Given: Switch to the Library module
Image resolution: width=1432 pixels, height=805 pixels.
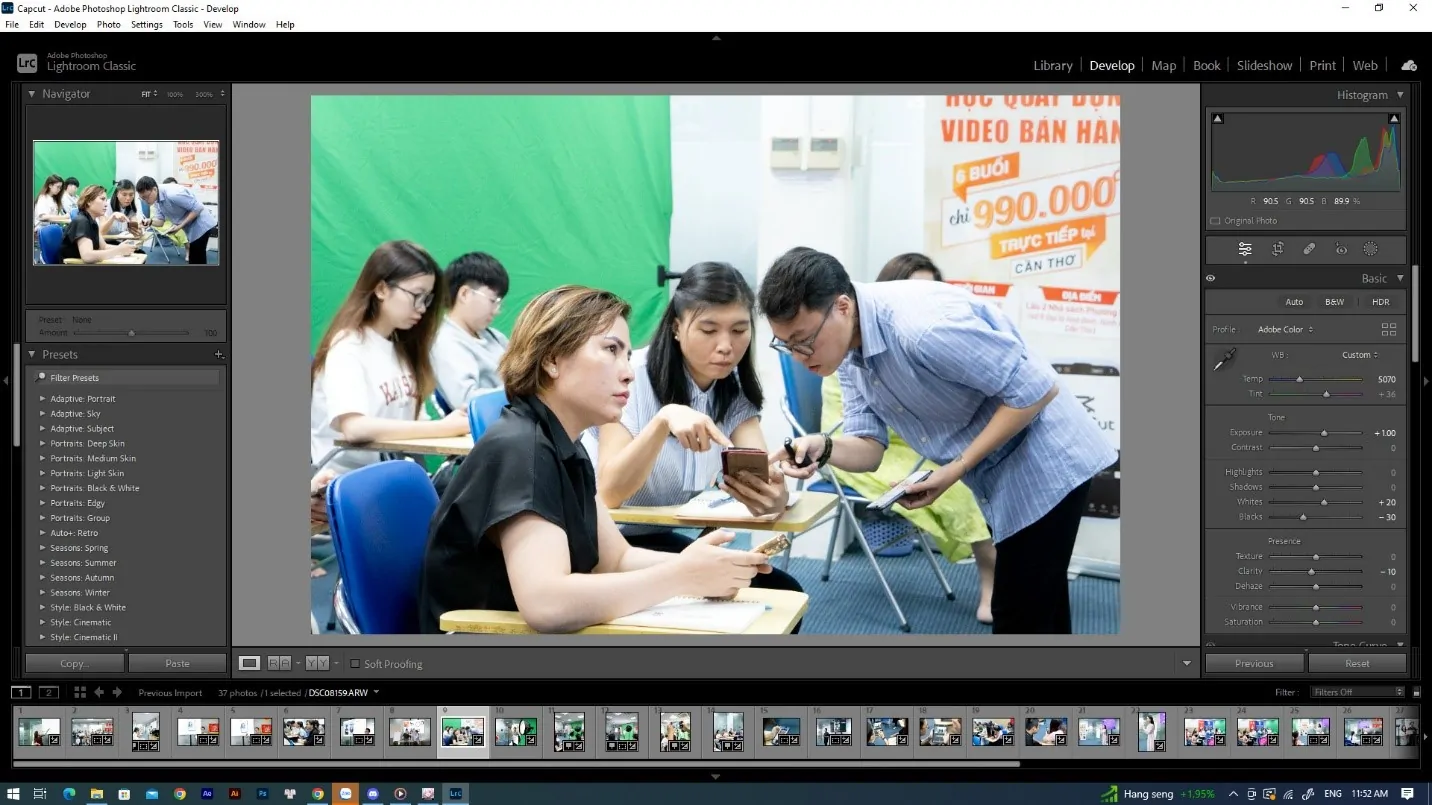Looking at the screenshot, I should pyautogui.click(x=1052, y=65).
